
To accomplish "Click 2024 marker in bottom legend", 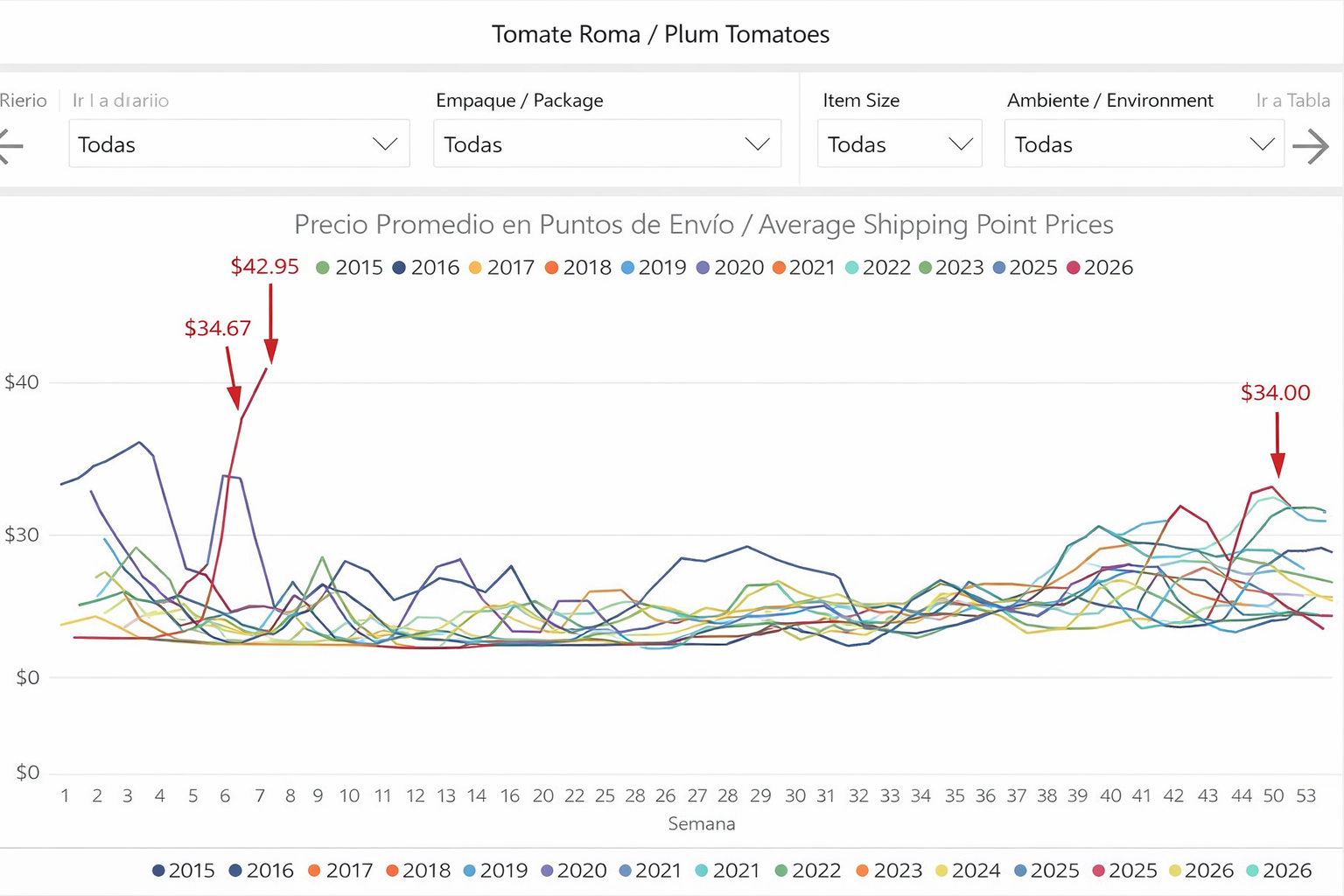I will point(941,871).
